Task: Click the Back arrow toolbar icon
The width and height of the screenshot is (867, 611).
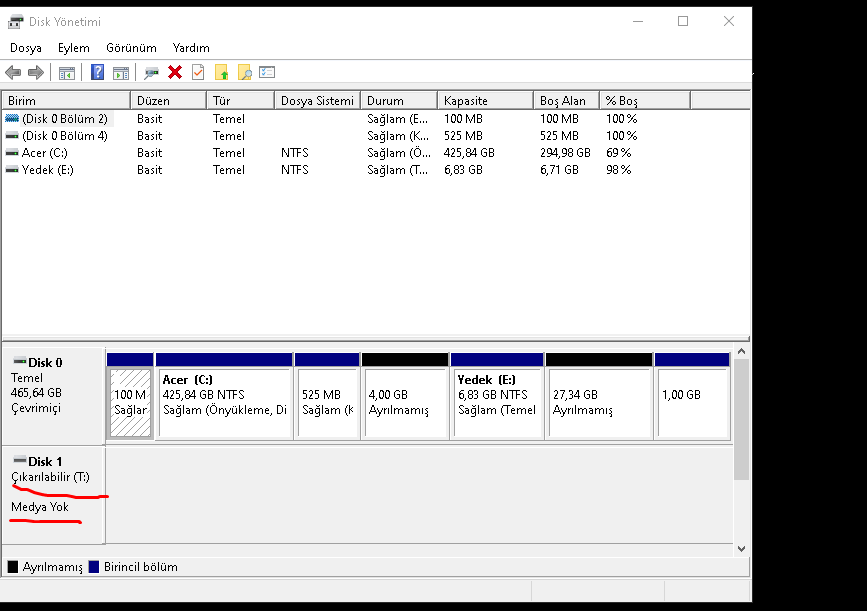Action: tap(13, 72)
